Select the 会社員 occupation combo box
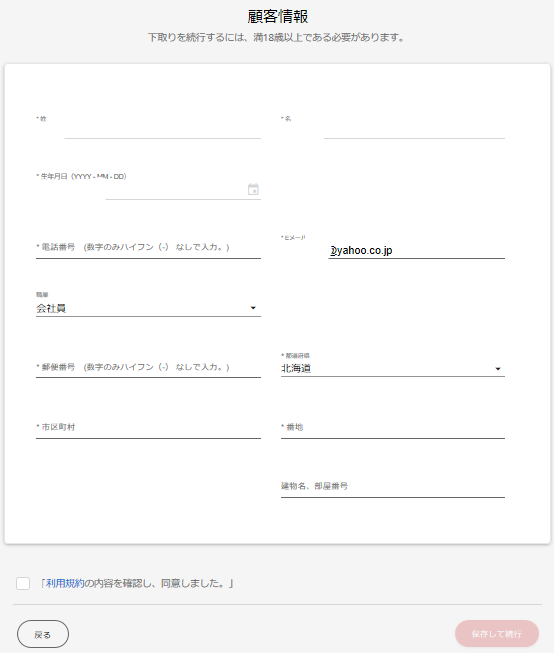The width and height of the screenshot is (554, 653). [x=148, y=309]
